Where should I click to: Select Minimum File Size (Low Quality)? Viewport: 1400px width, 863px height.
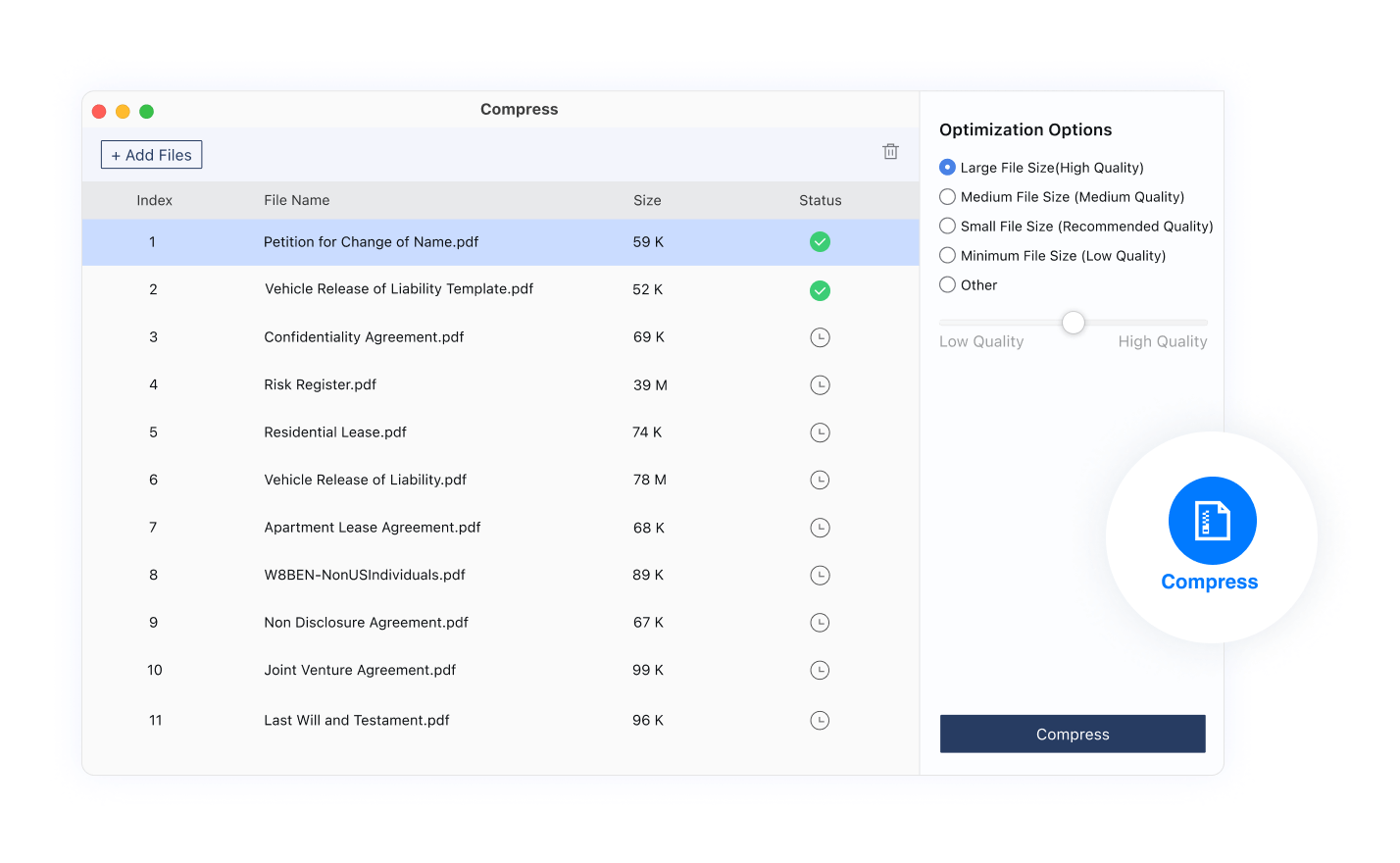pyautogui.click(x=947, y=256)
